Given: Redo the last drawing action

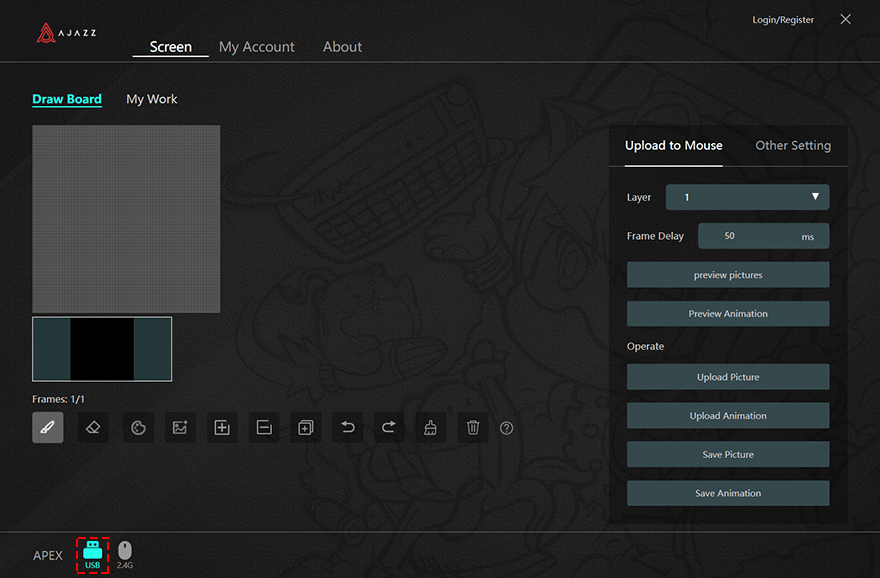Looking at the screenshot, I should tap(389, 428).
